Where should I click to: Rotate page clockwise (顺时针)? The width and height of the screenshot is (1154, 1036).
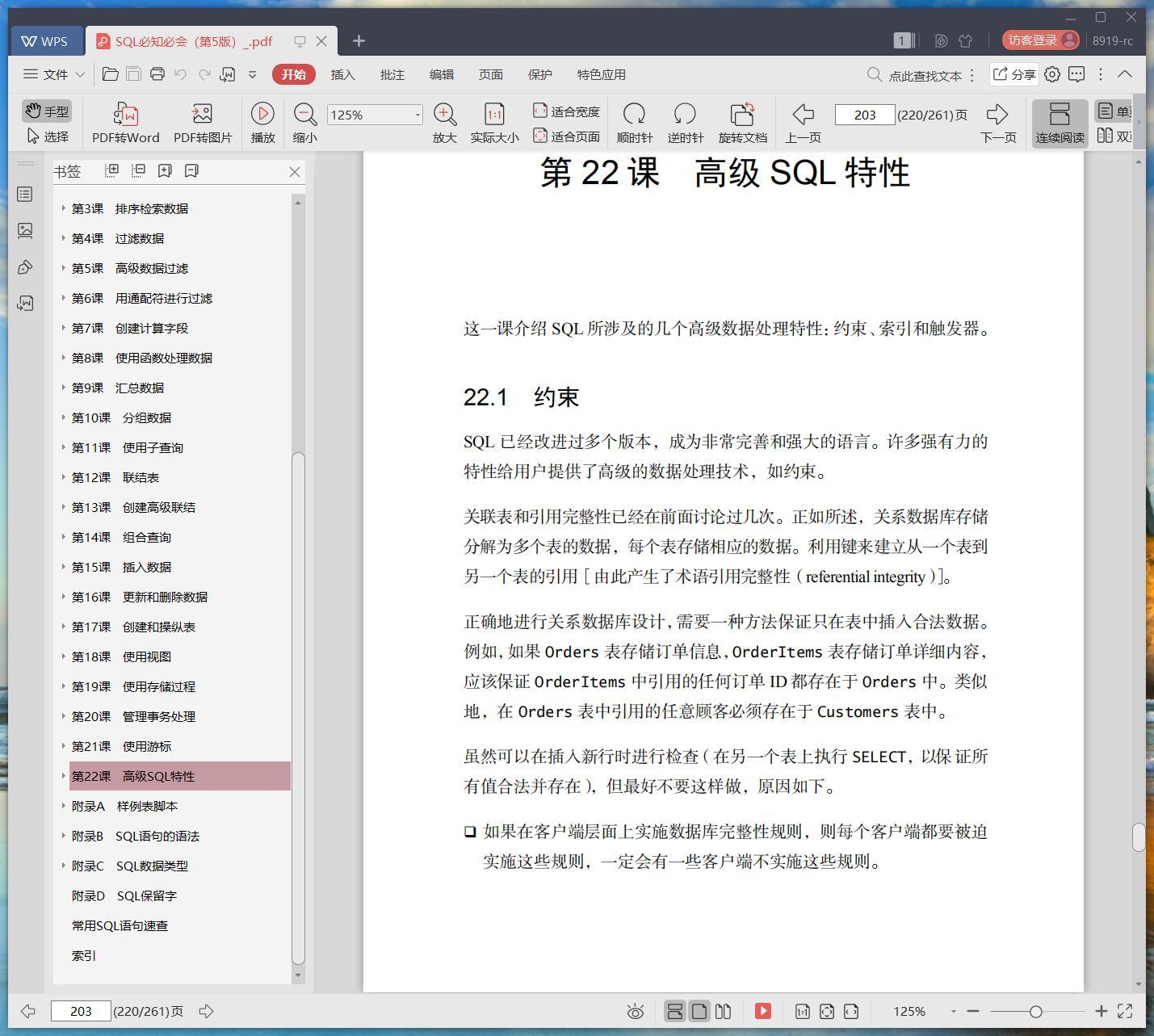tap(634, 123)
